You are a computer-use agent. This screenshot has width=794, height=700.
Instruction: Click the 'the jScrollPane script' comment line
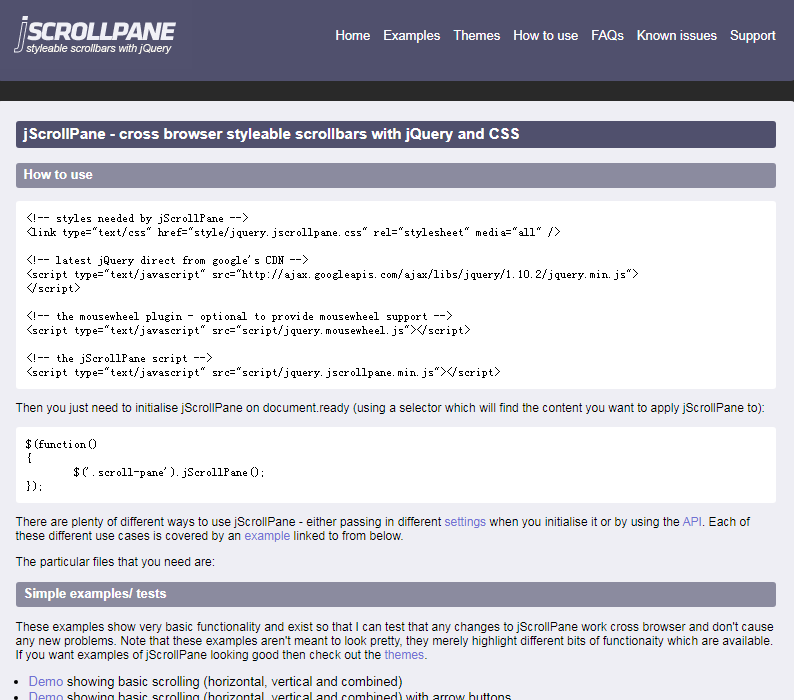[119, 359]
